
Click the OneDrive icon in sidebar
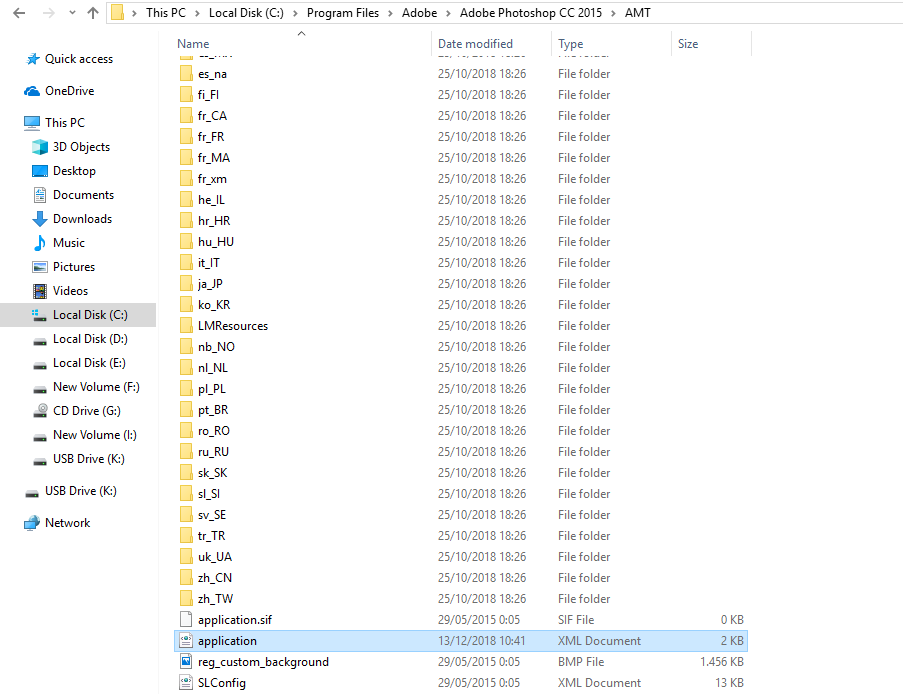click(x=30, y=92)
